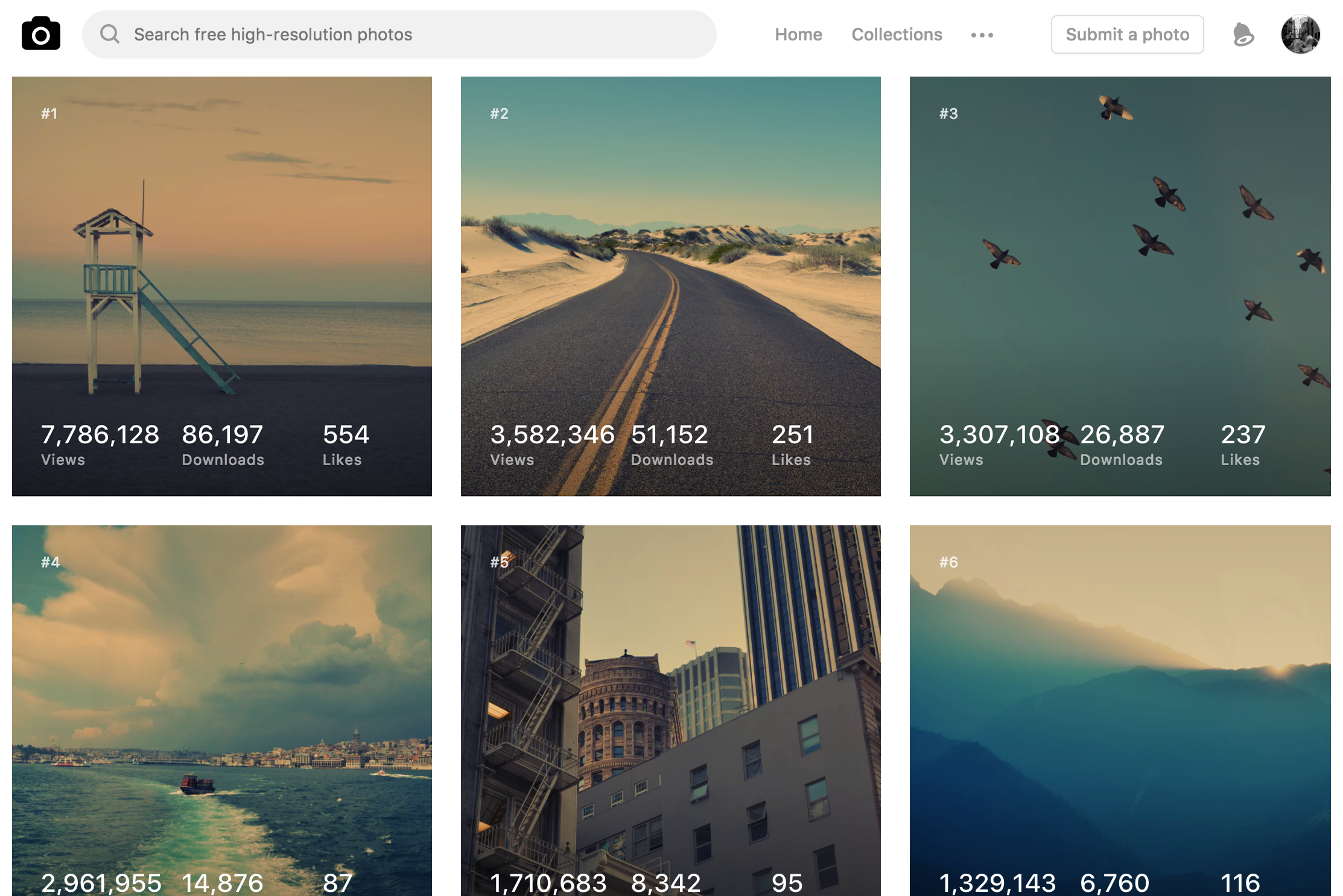Click the search magnifier icon
Viewport: 1343px width, 896px height.
click(110, 34)
